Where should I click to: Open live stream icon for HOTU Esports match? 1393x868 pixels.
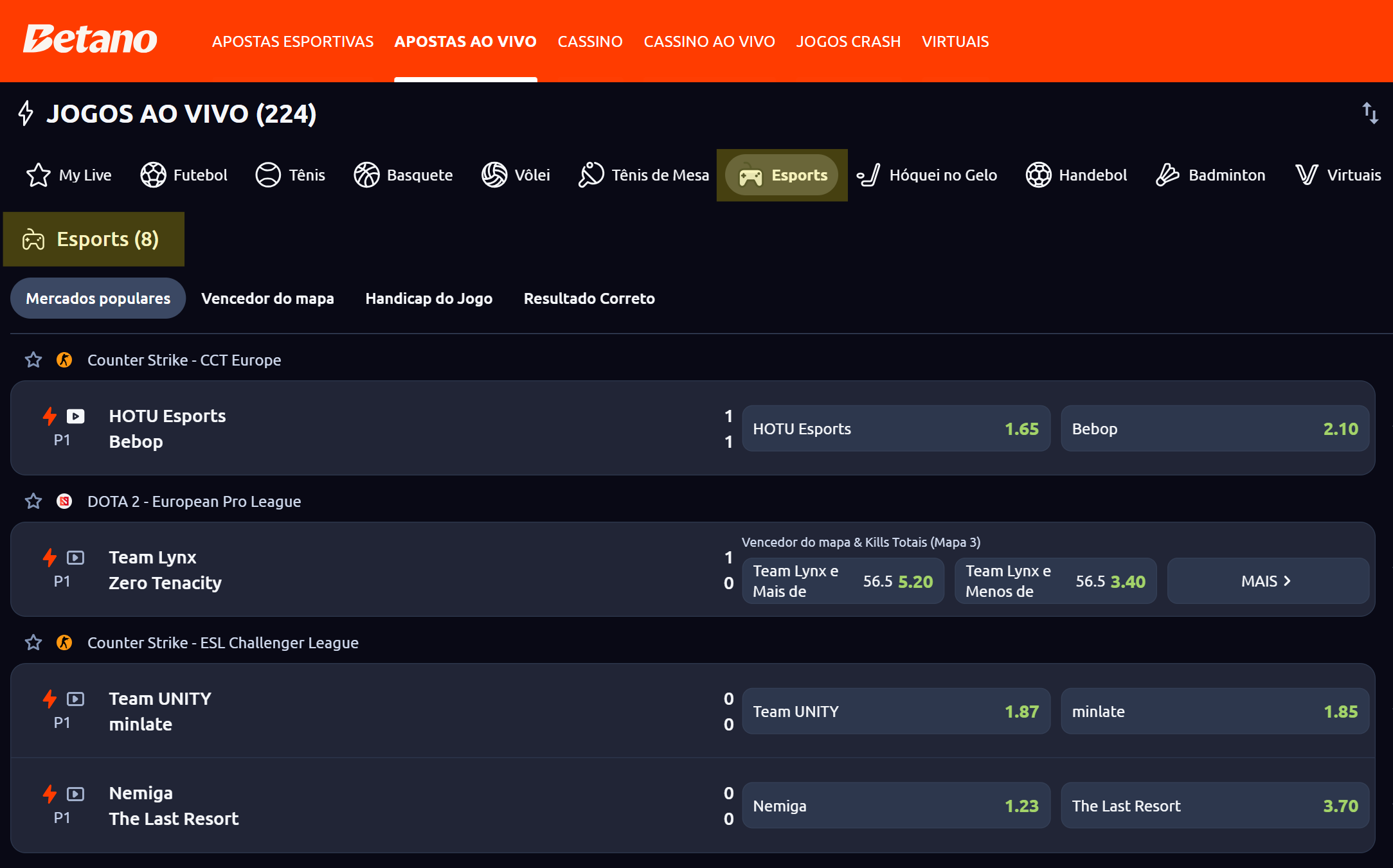[x=76, y=416]
